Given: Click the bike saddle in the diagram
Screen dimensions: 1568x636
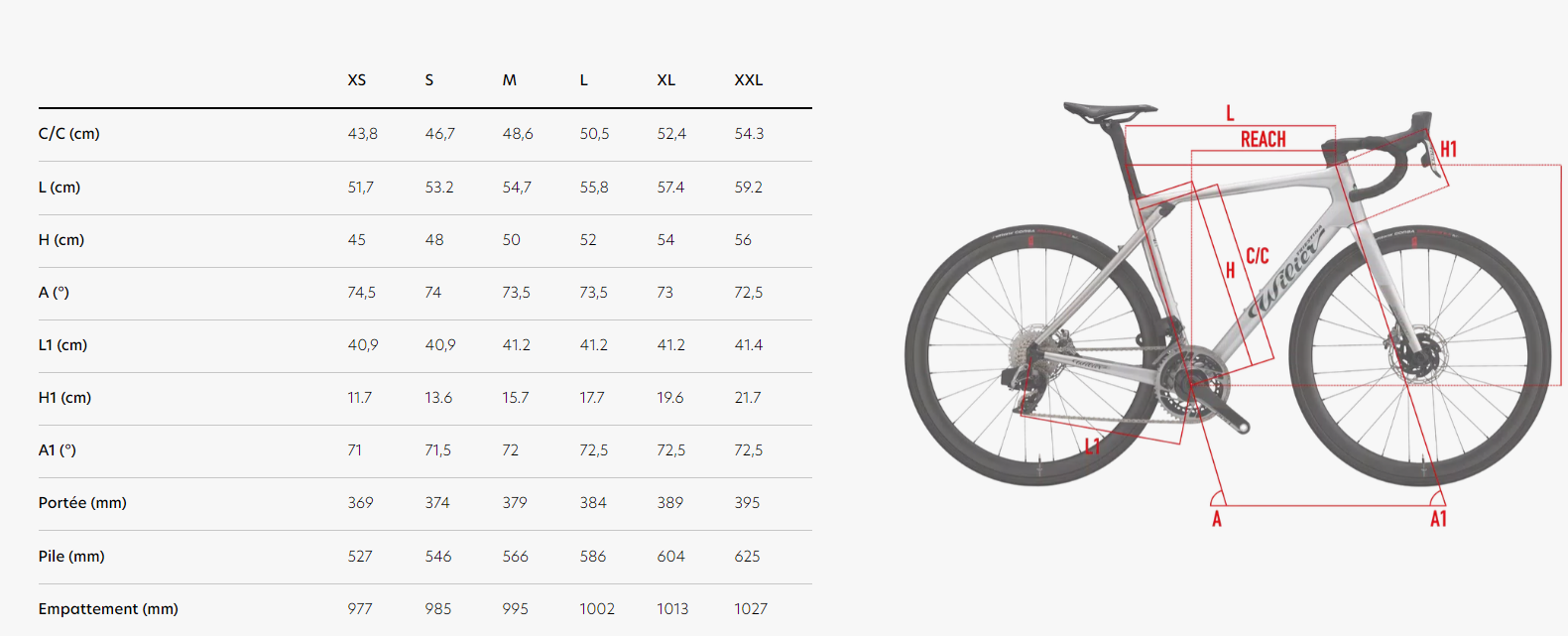Looking at the screenshot, I should click(1109, 110).
